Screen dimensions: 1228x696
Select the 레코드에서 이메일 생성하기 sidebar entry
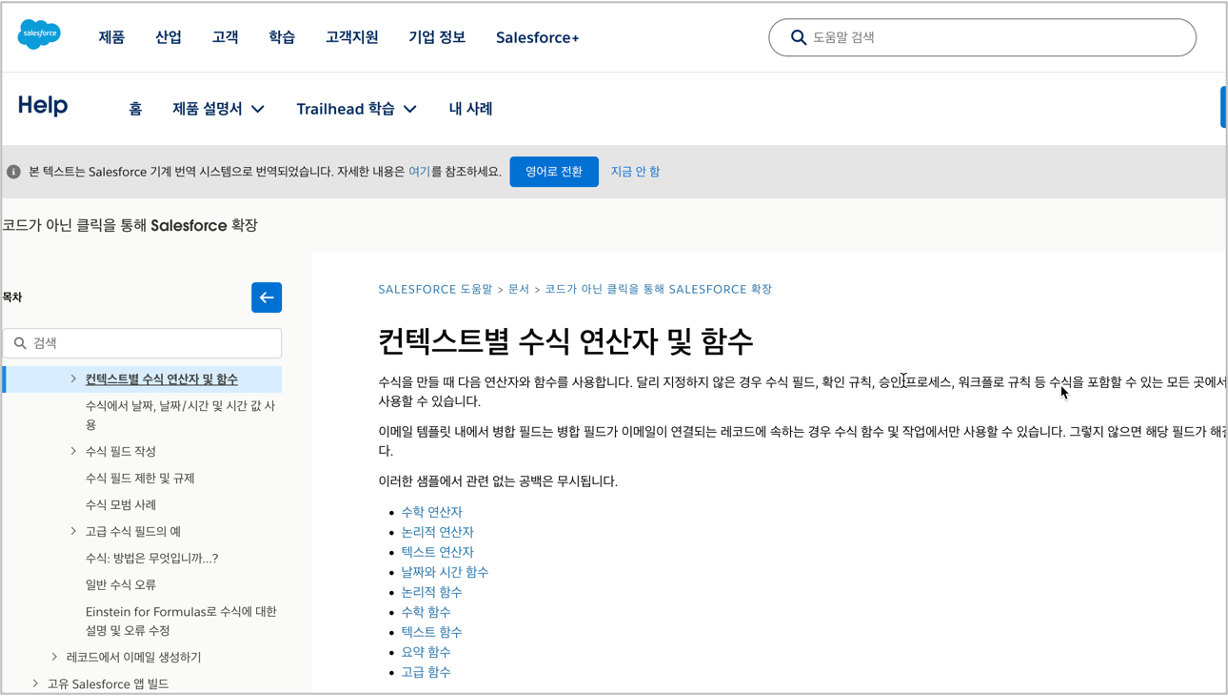pyautogui.click(x=133, y=657)
